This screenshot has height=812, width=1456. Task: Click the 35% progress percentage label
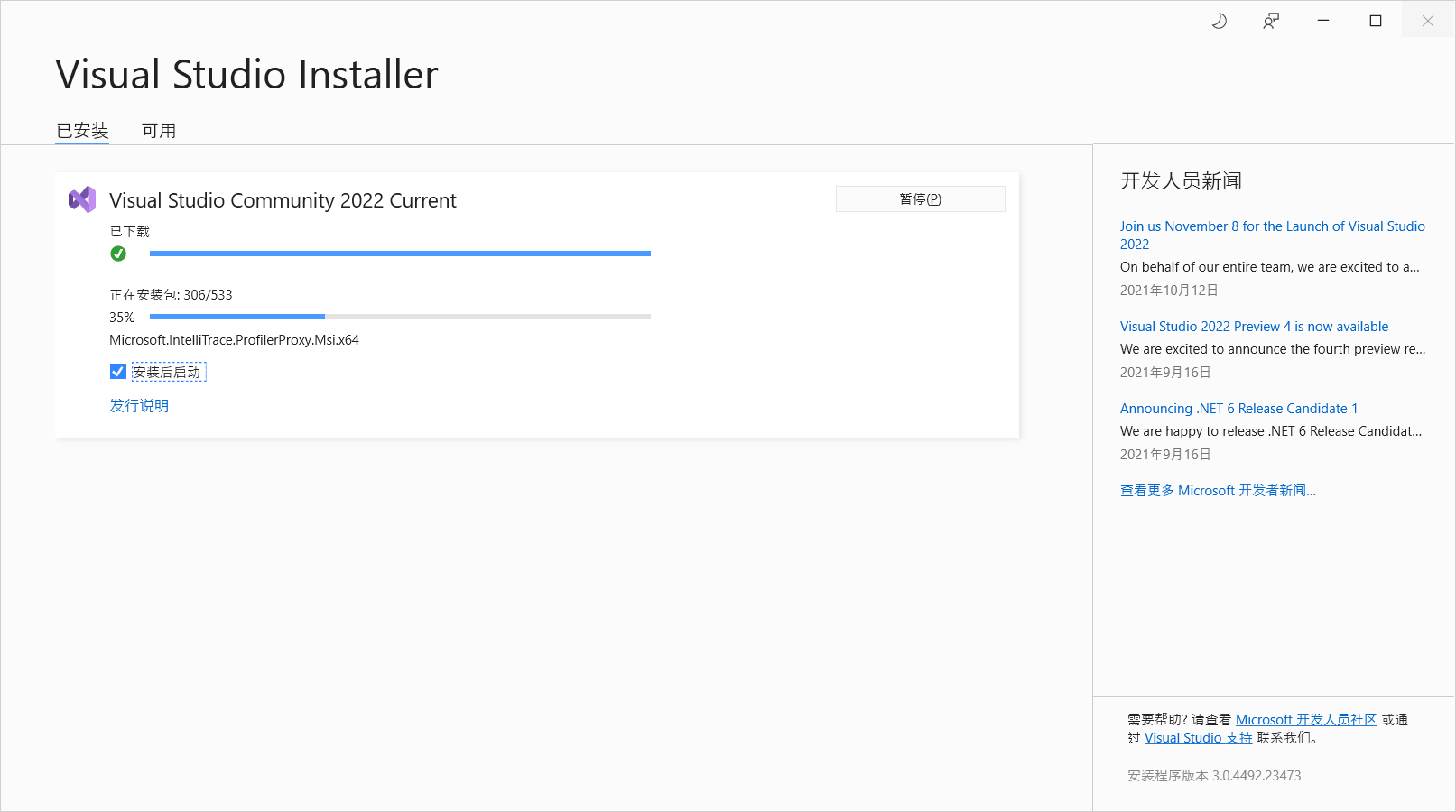(122, 318)
